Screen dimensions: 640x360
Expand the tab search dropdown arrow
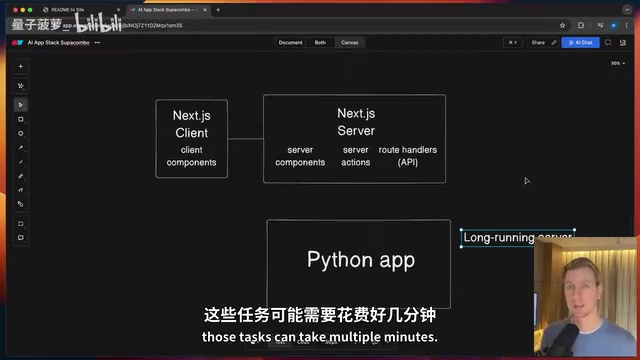tap(627, 10)
